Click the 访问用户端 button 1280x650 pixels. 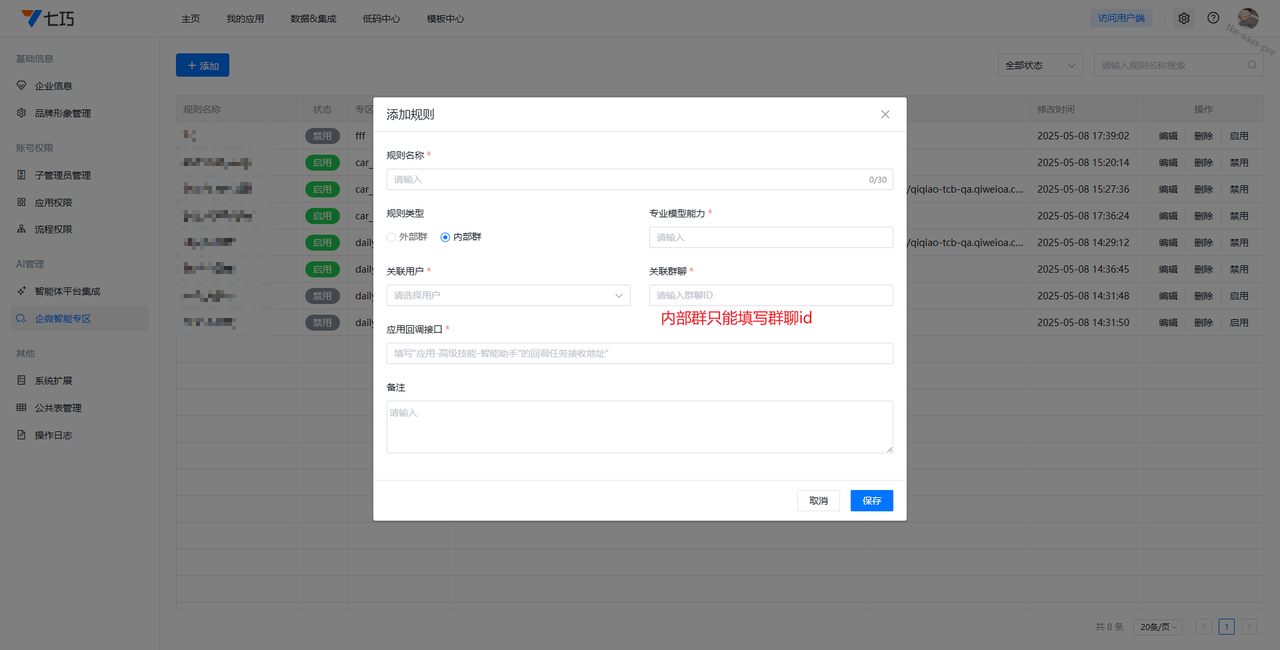point(1120,18)
